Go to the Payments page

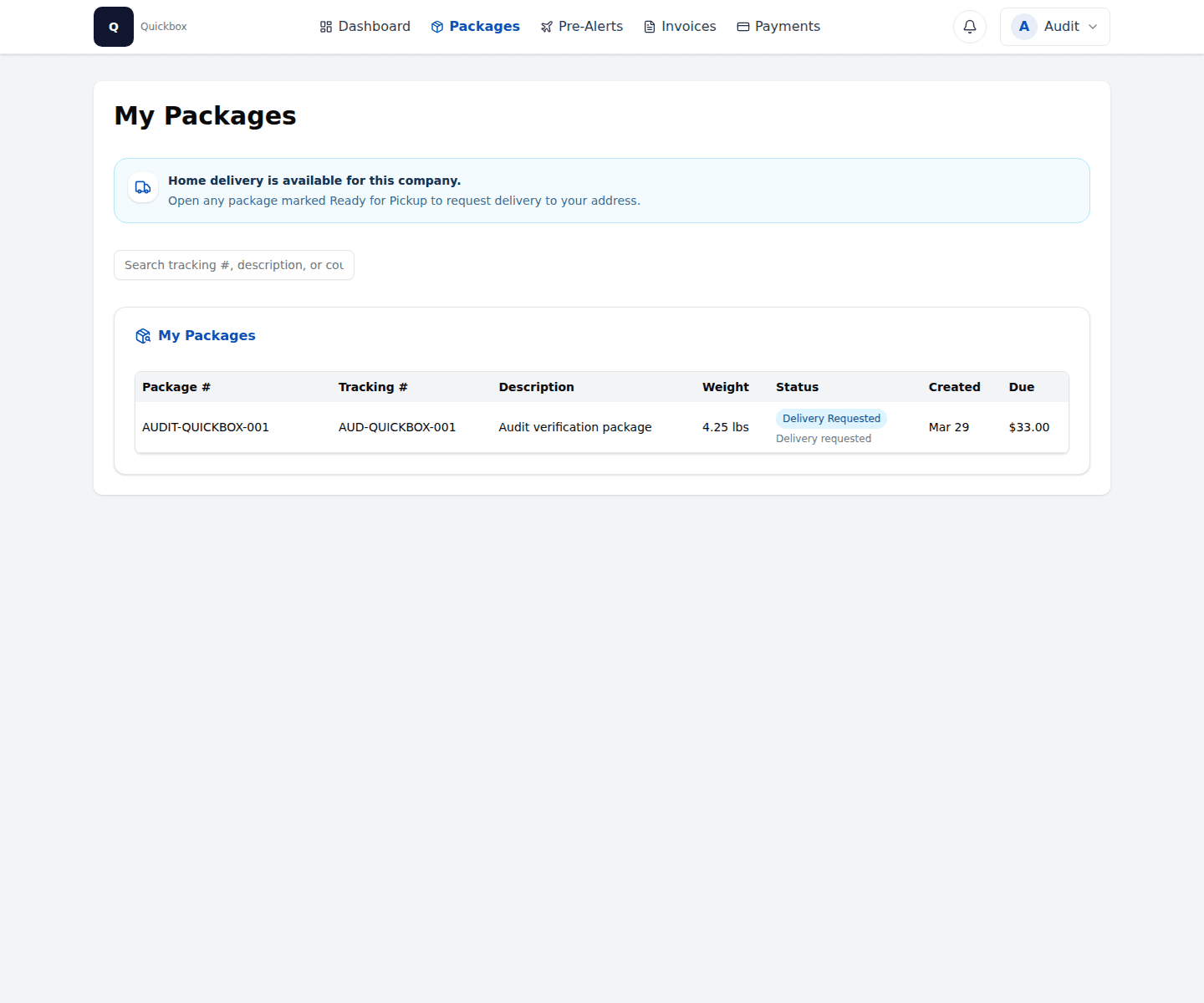787,26
